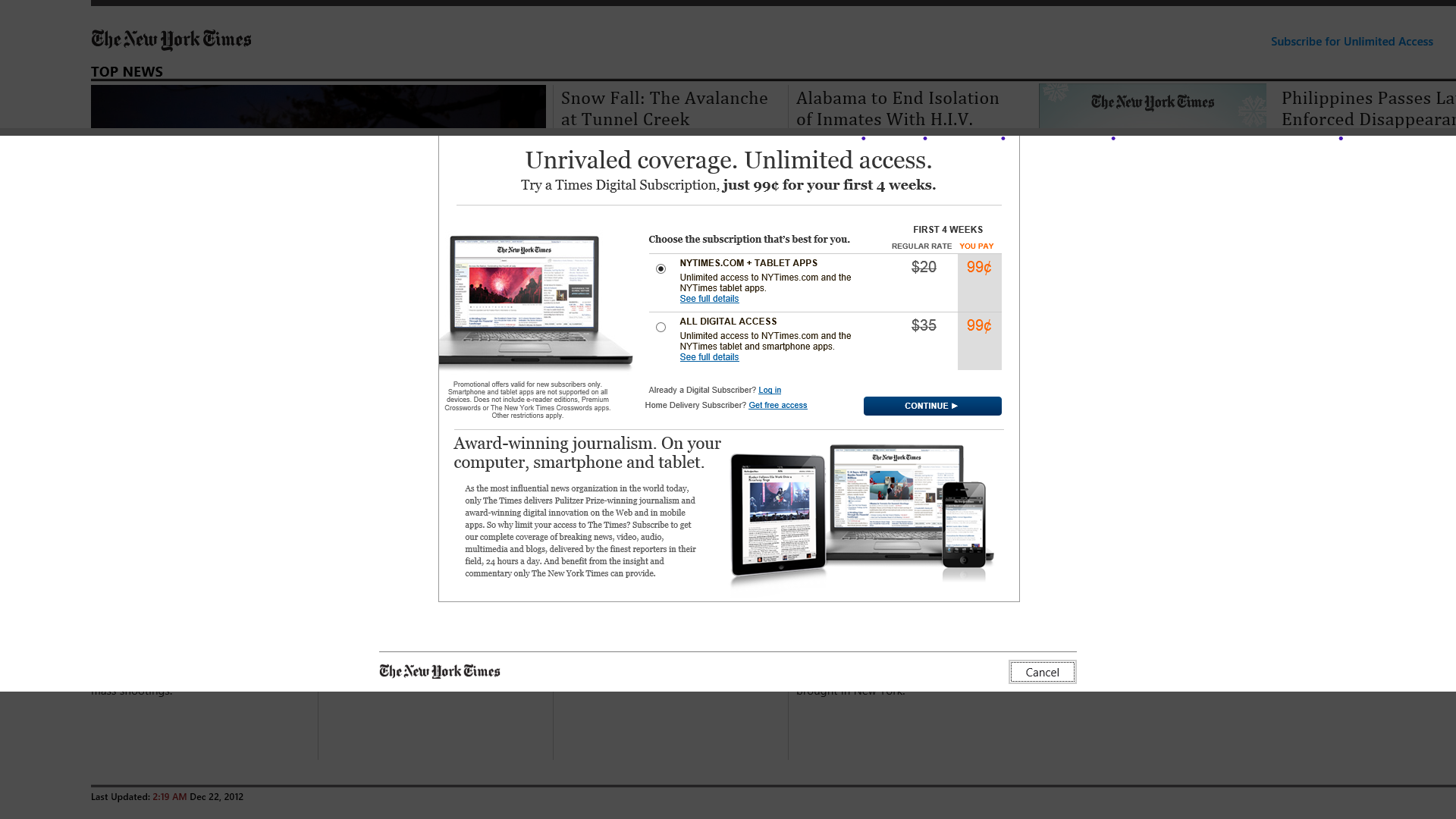
Task: Open the Snow Fall avalanche headline
Action: coord(664,108)
